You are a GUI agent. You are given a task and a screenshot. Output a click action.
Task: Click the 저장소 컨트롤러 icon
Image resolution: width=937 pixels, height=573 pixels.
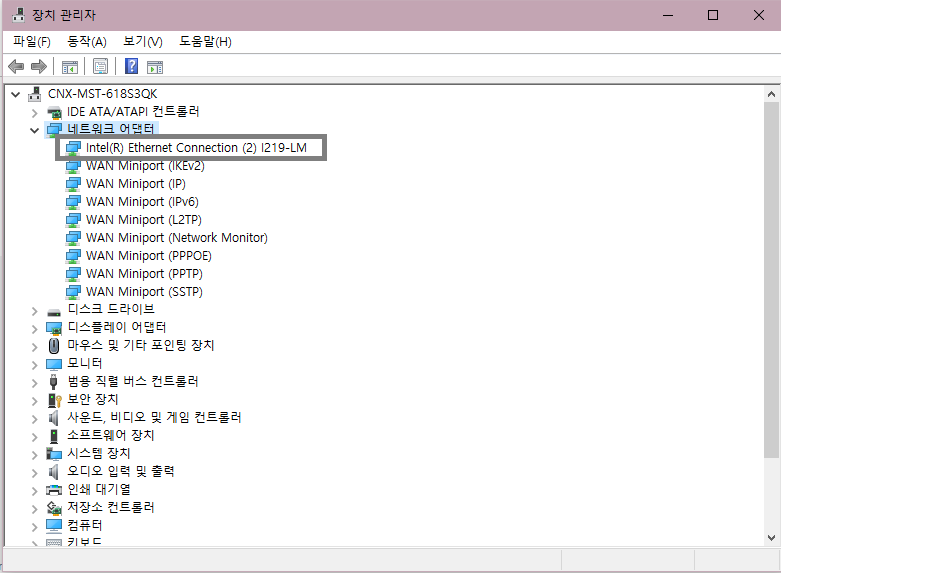[54, 508]
